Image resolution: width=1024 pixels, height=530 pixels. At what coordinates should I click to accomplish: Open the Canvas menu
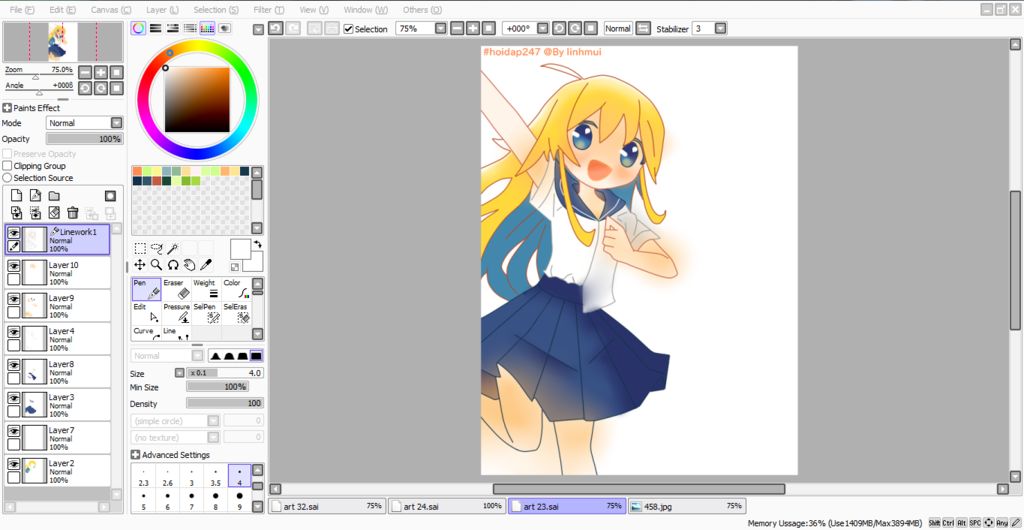(x=111, y=10)
